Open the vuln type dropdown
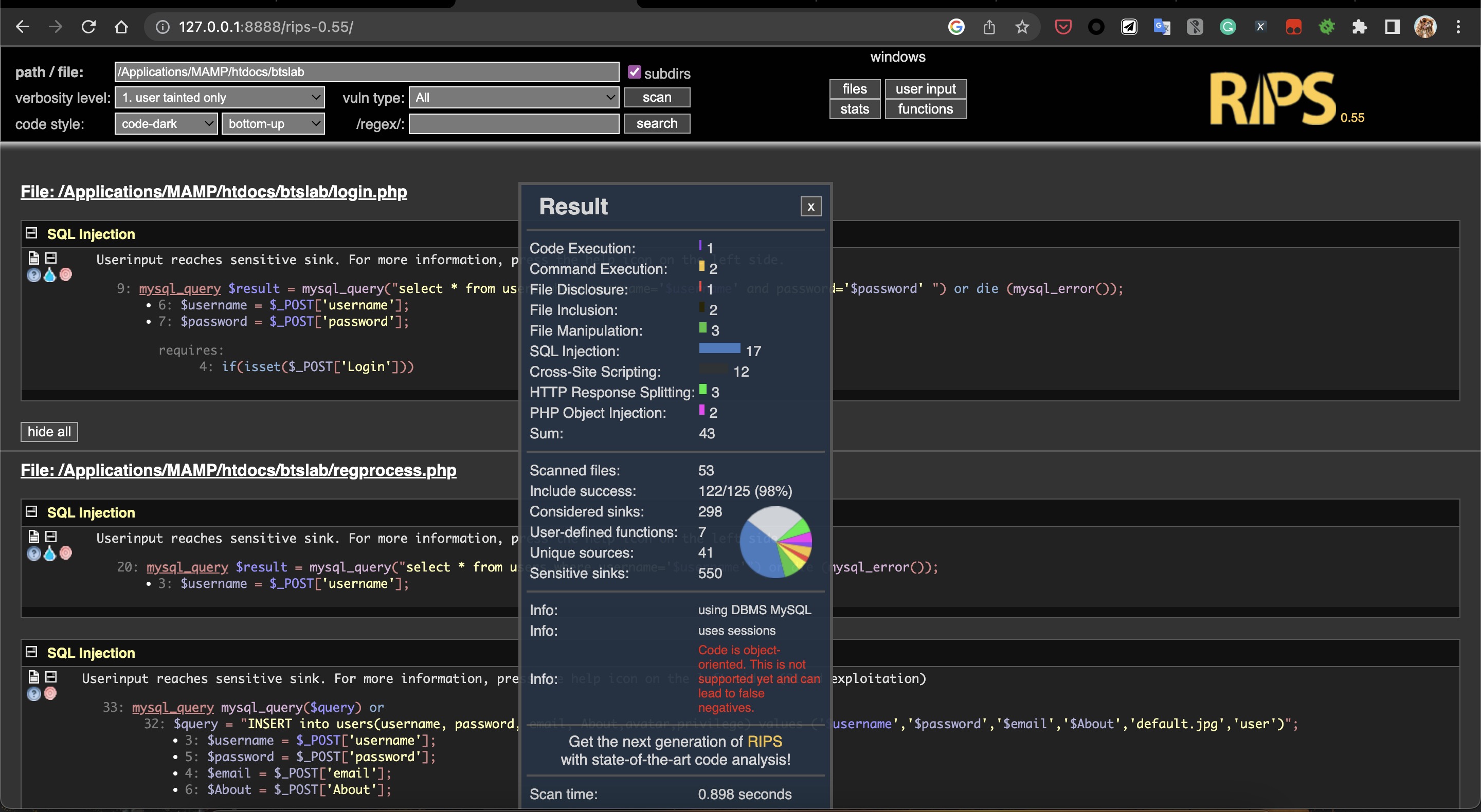 tap(513, 98)
